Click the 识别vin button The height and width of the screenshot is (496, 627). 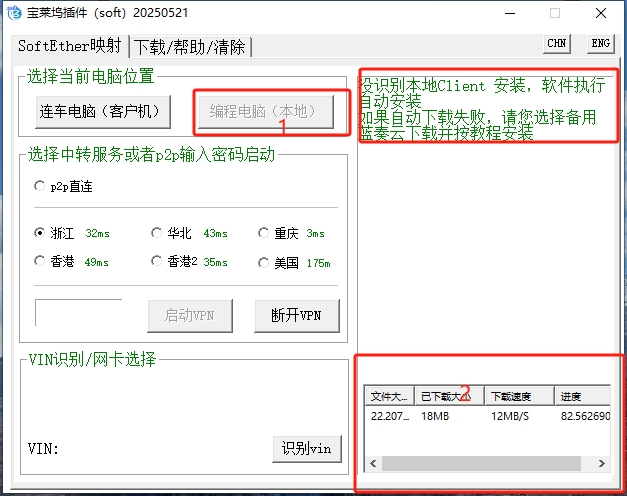coord(306,448)
